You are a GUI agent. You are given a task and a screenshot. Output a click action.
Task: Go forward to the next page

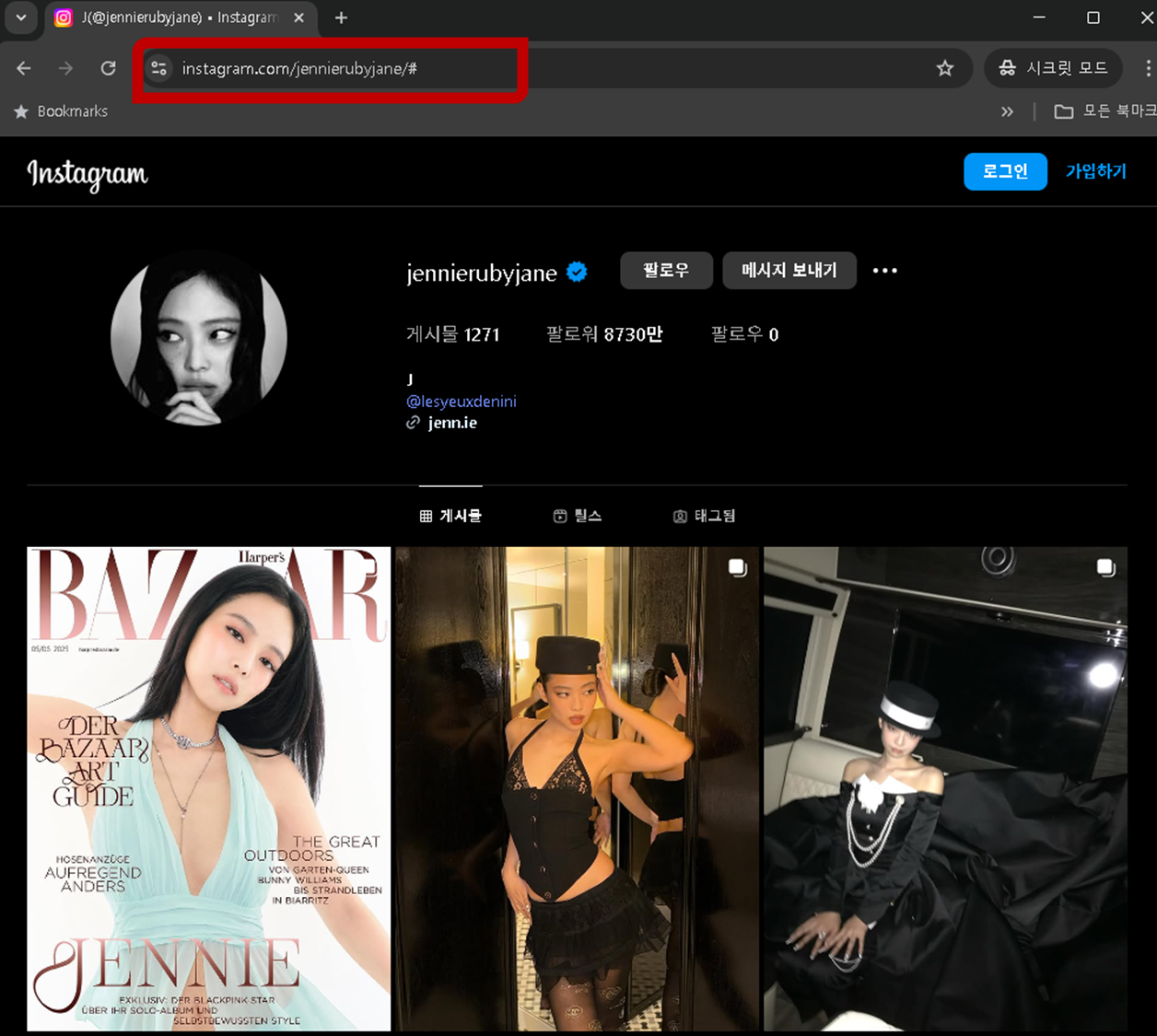pos(65,68)
